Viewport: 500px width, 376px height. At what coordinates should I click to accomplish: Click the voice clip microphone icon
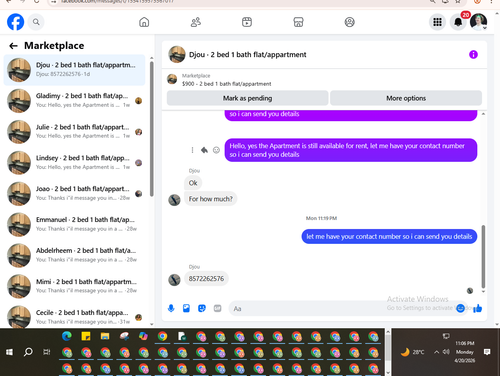[x=171, y=308]
